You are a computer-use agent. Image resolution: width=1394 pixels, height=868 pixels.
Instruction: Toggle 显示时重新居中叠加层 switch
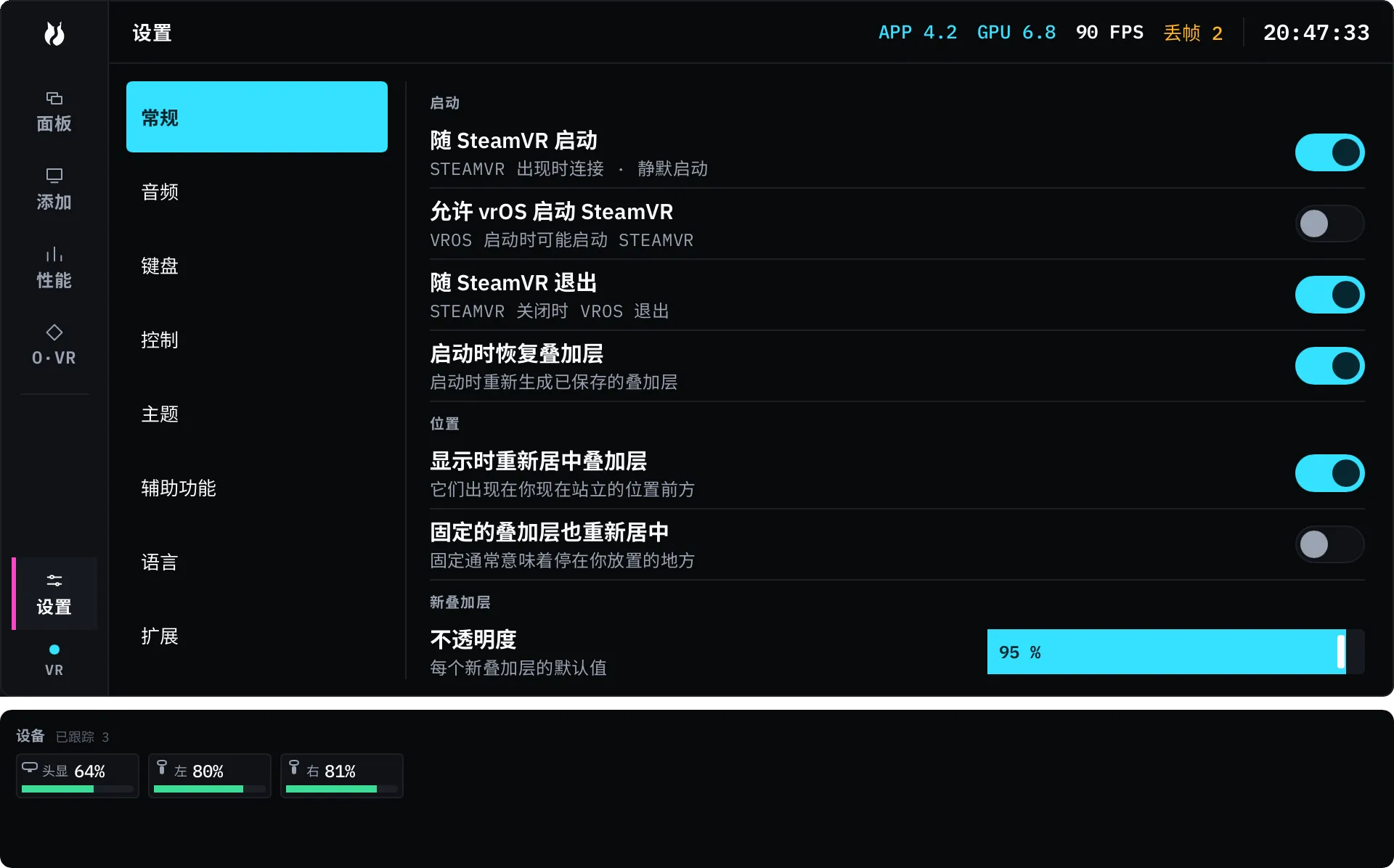(x=1329, y=473)
